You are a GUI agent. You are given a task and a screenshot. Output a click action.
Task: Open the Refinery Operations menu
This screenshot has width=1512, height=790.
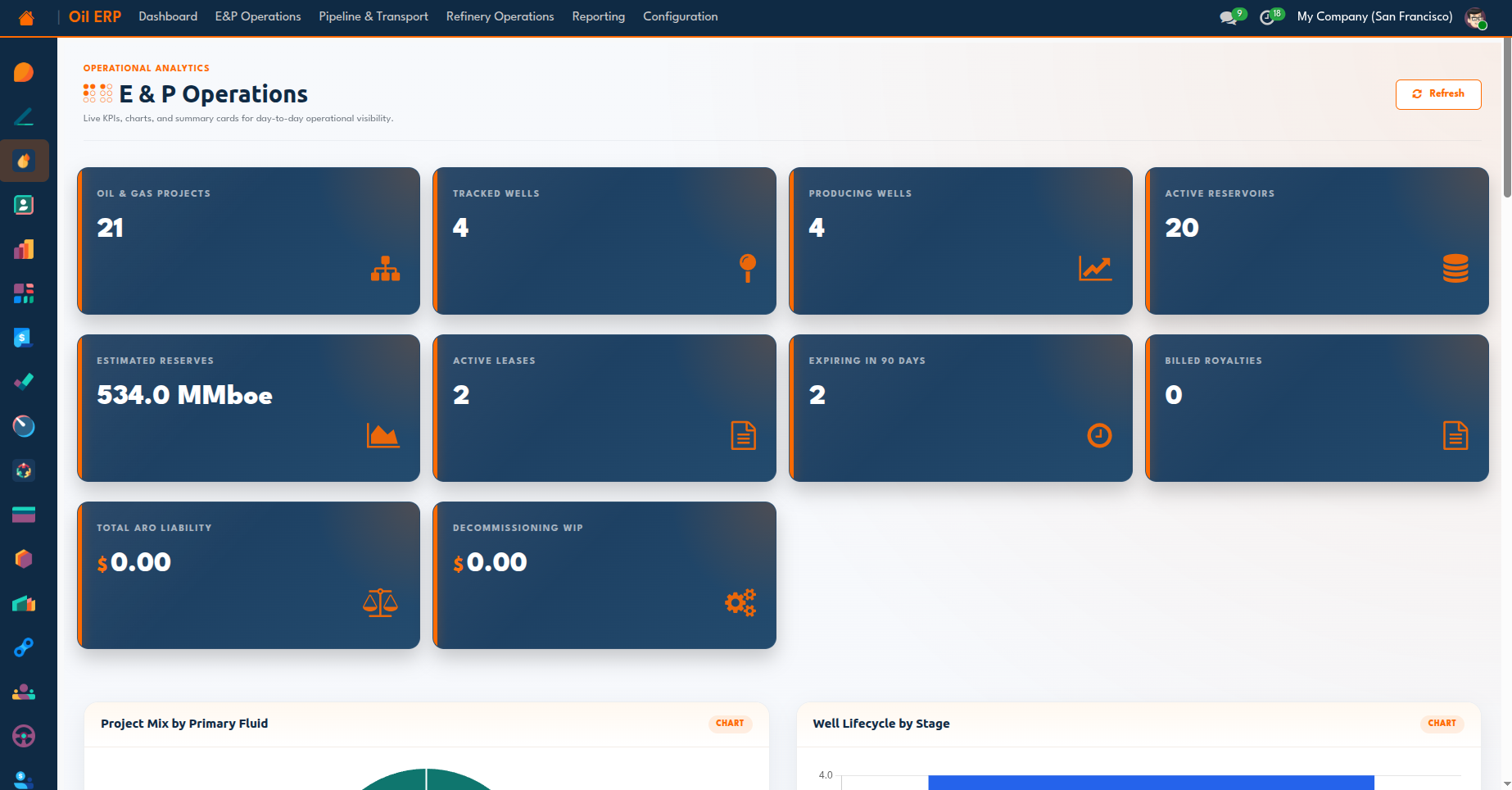pos(500,16)
